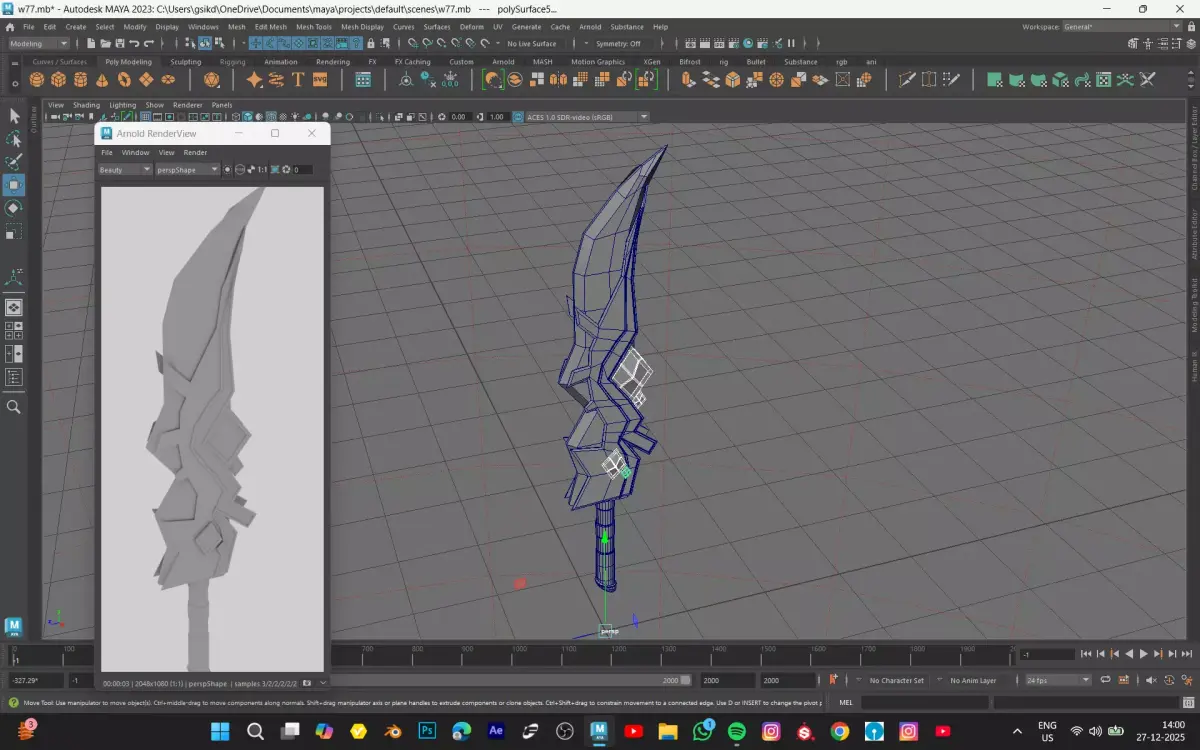1200x750 pixels.
Task: Click the platonic solid shelf icon
Action: coord(211,80)
